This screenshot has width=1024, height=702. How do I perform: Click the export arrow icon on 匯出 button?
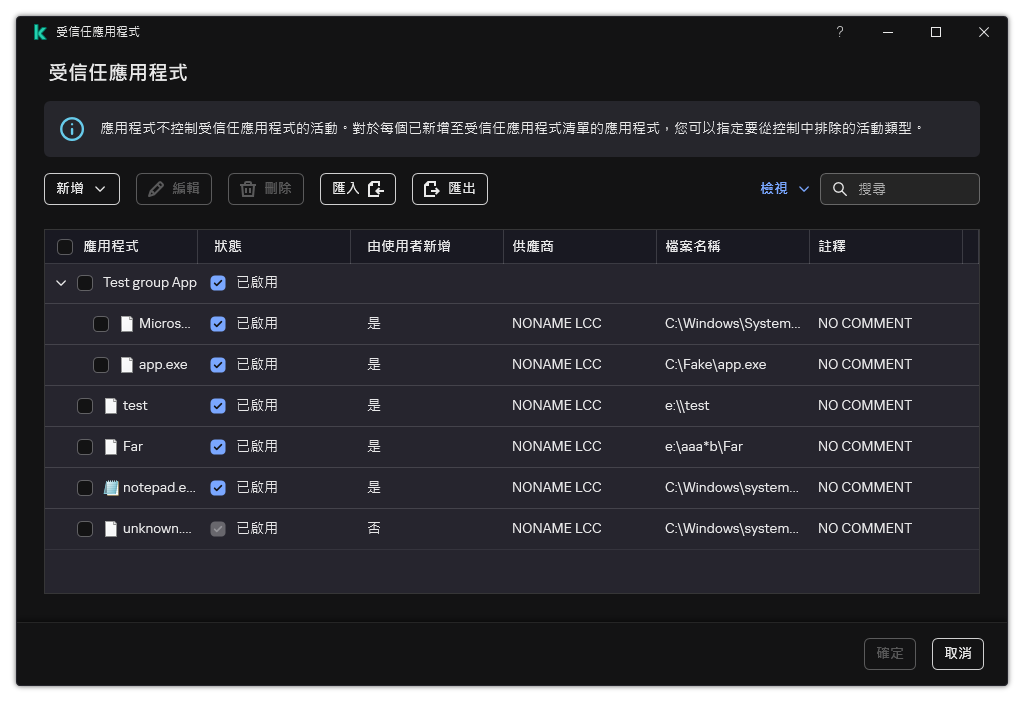[433, 188]
